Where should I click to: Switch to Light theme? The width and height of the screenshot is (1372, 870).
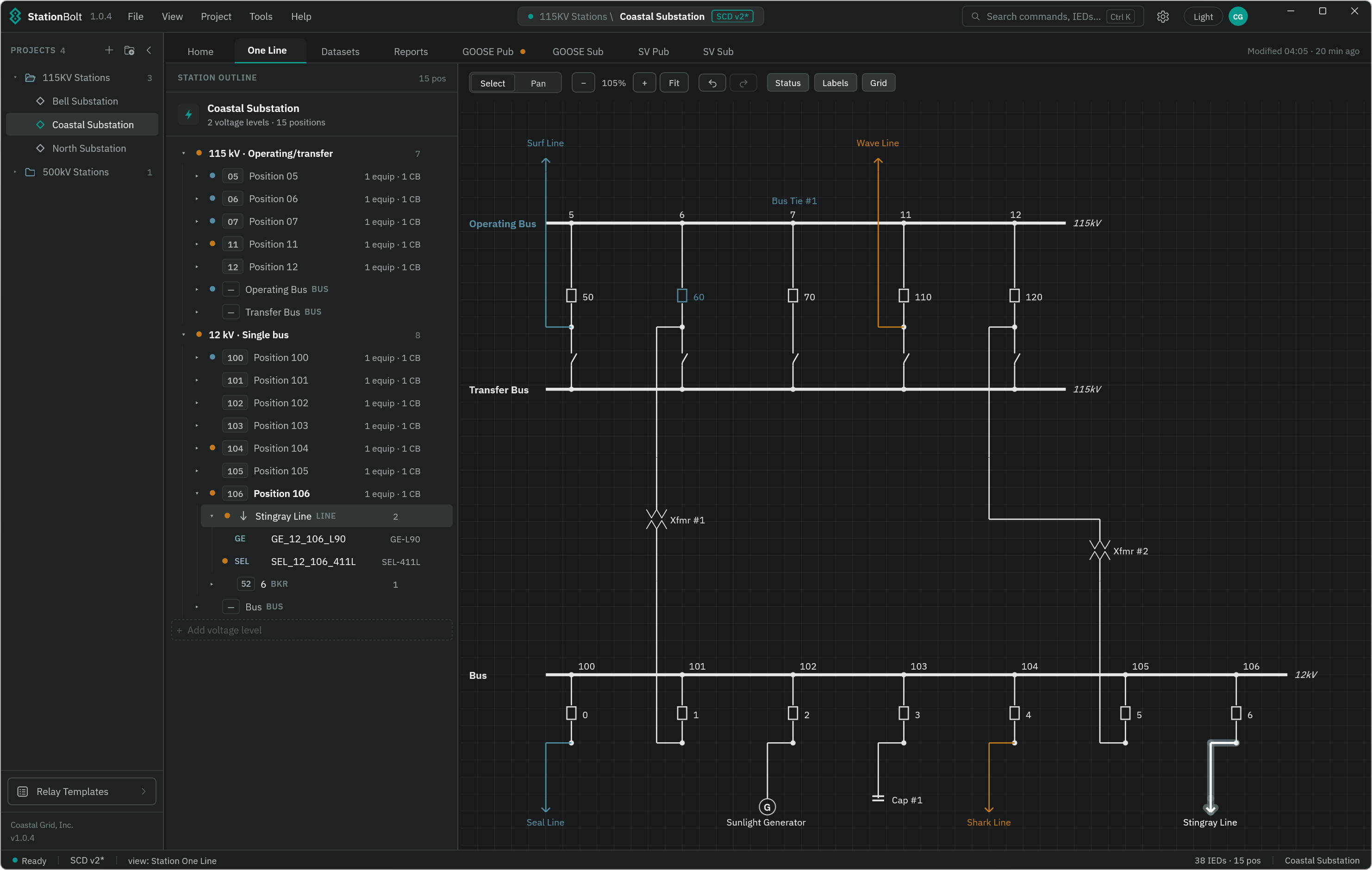tap(1203, 17)
